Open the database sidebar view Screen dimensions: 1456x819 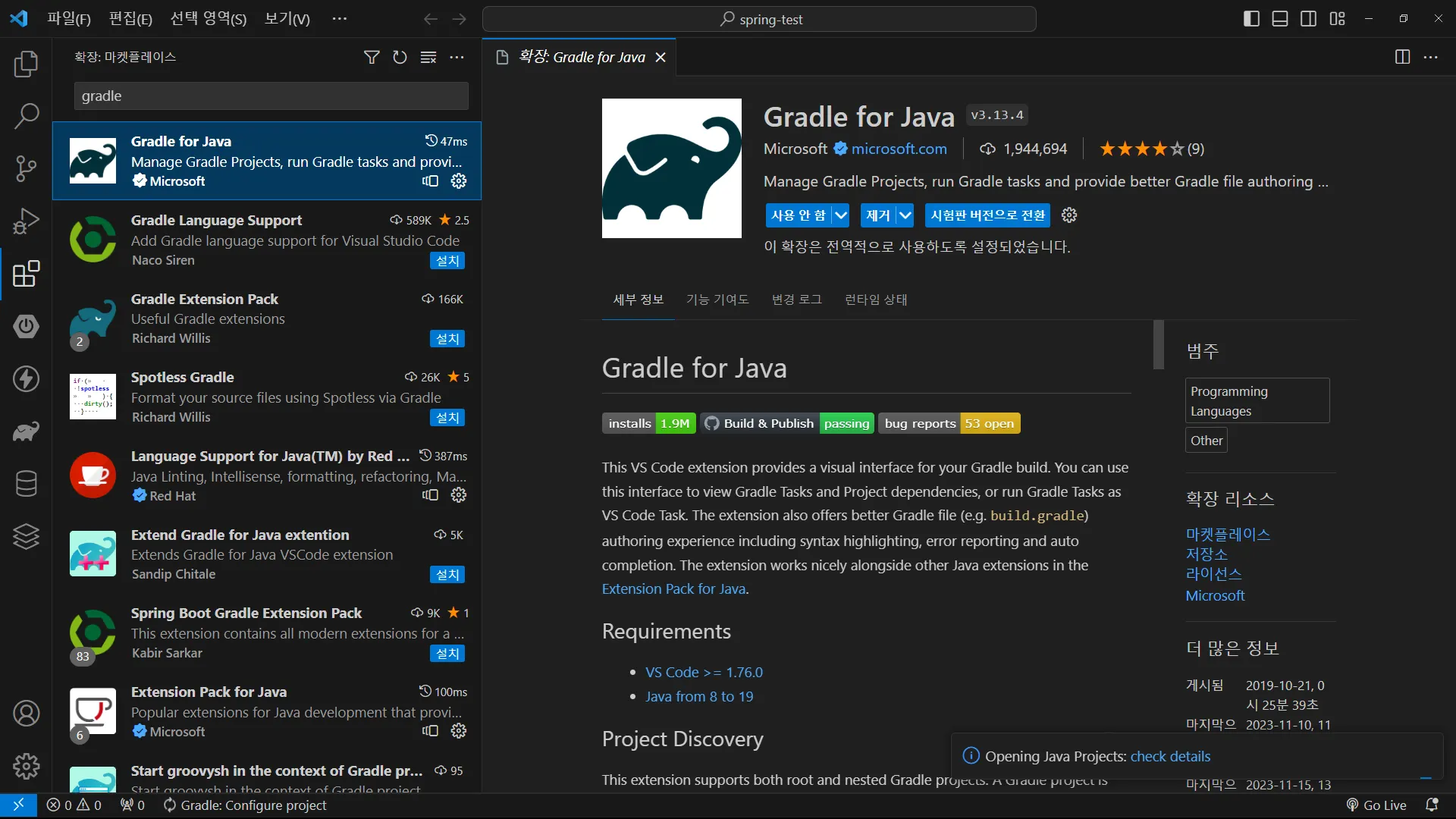pyautogui.click(x=26, y=484)
